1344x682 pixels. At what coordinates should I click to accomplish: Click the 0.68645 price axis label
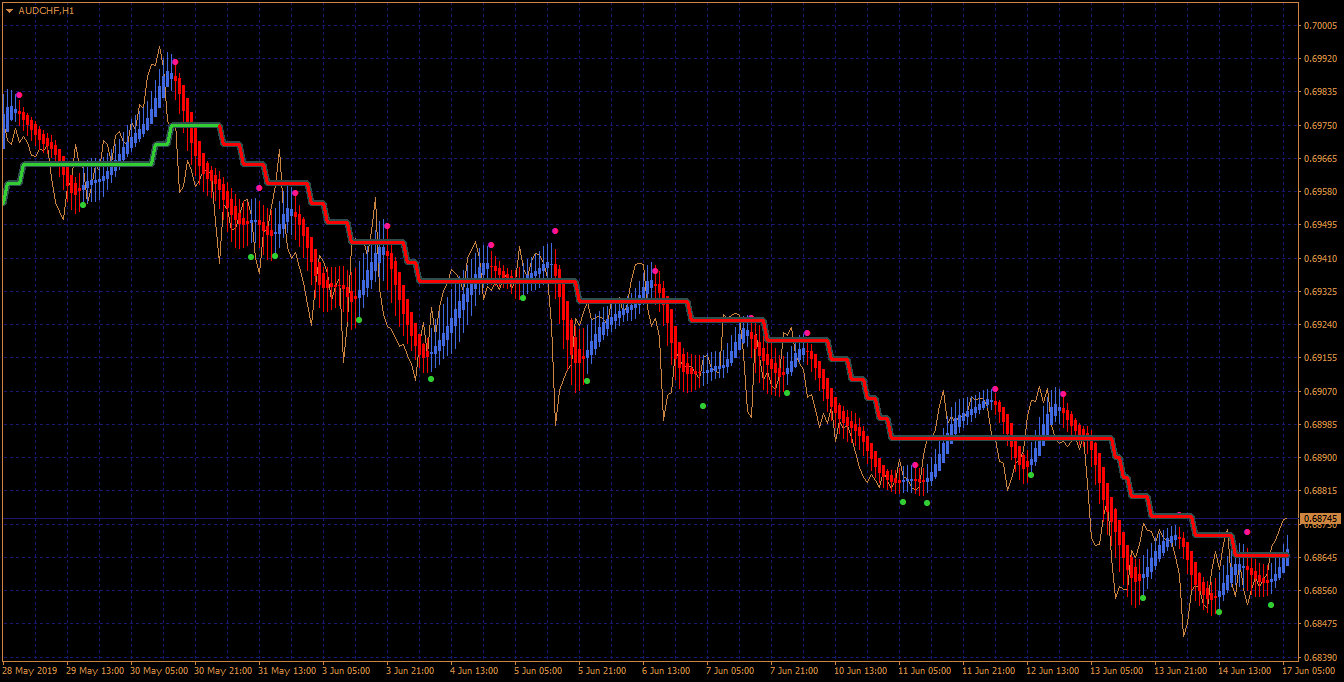1319,557
